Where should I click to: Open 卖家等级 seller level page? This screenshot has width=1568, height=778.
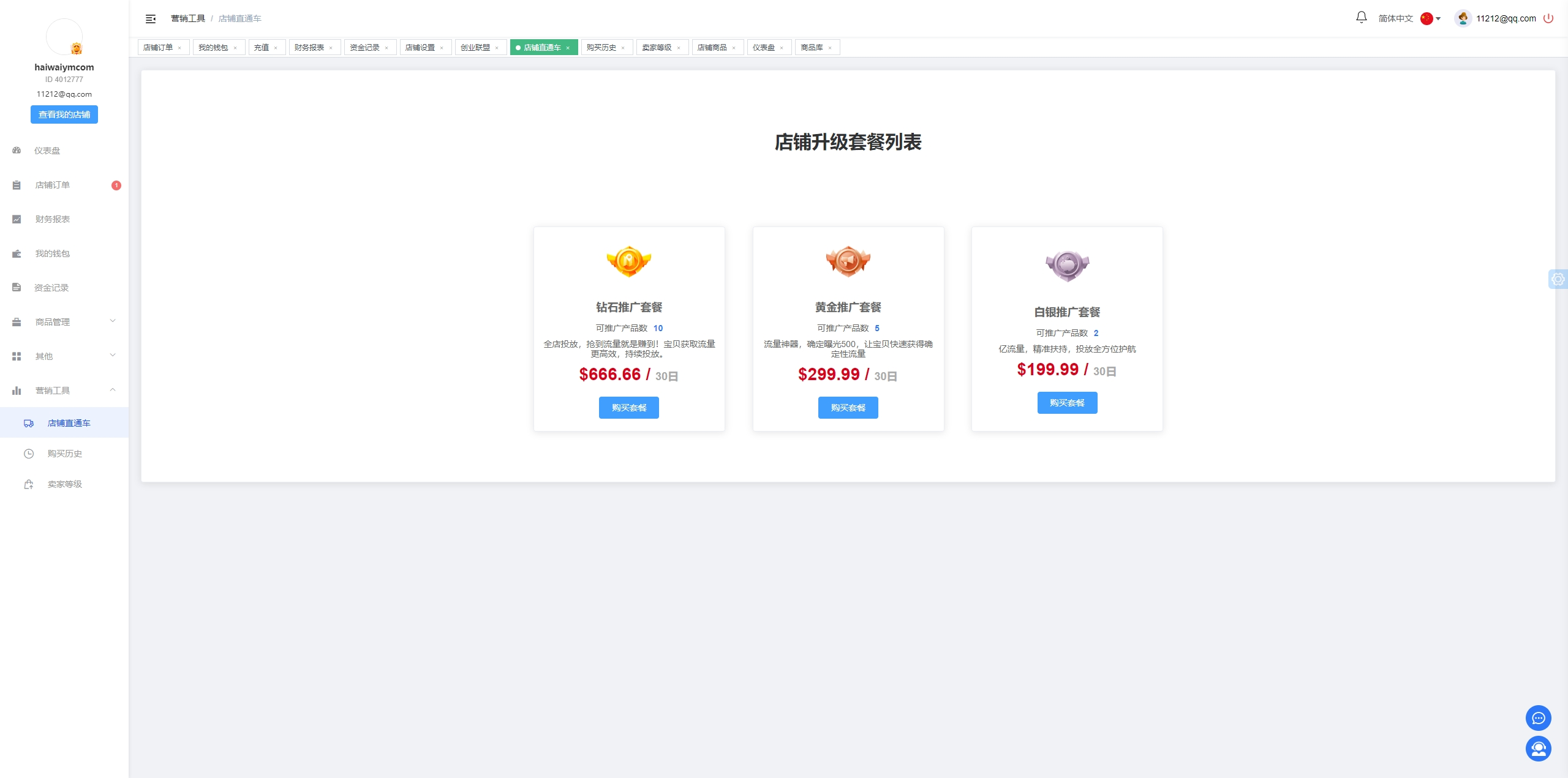point(63,484)
